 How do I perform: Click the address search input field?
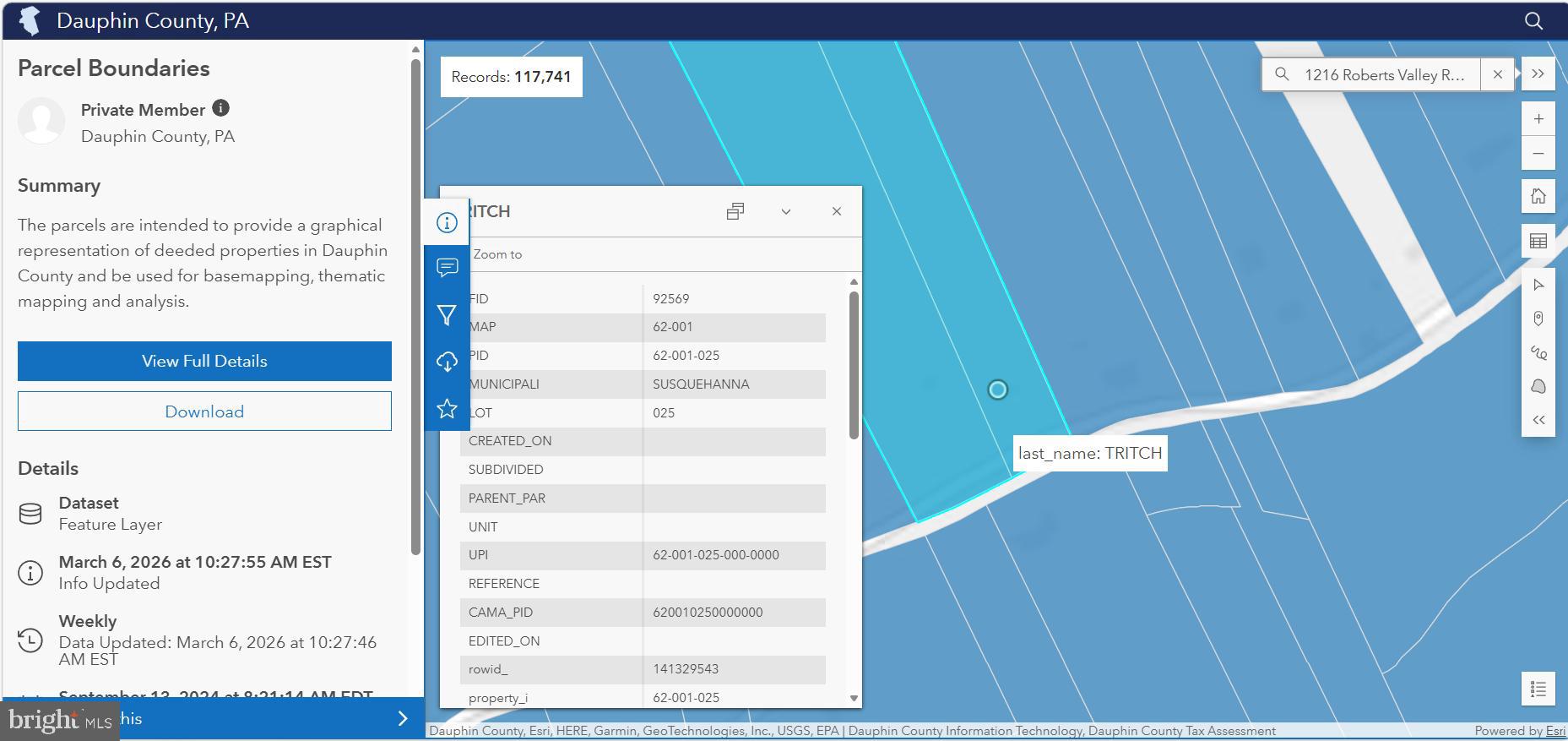[1383, 75]
